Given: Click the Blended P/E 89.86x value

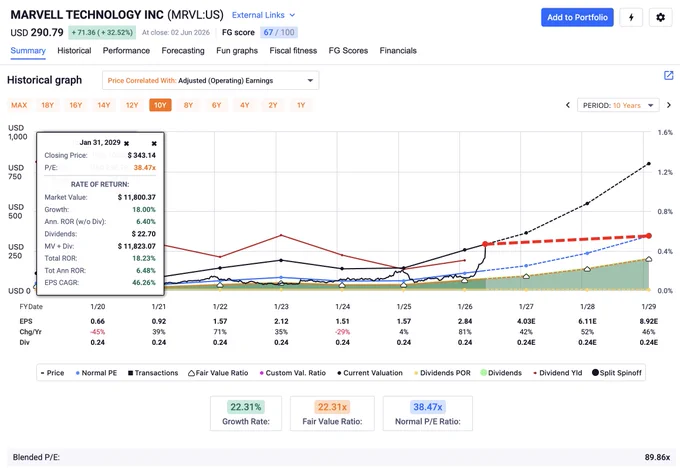Looking at the screenshot, I should tap(657, 457).
